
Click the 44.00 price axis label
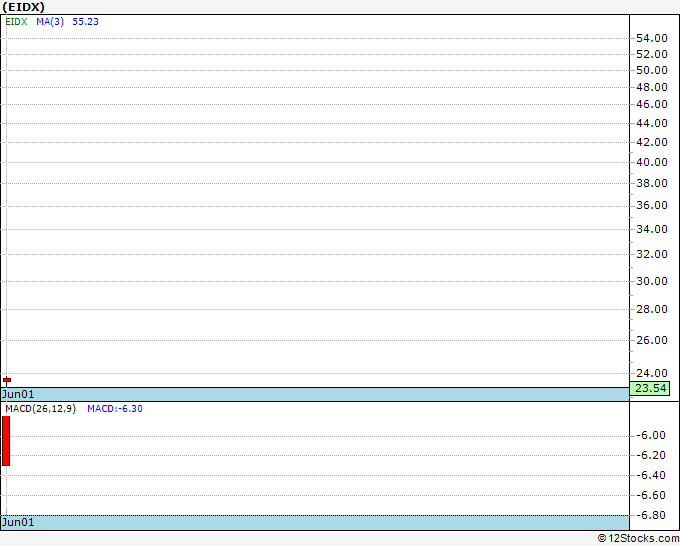[x=652, y=123]
